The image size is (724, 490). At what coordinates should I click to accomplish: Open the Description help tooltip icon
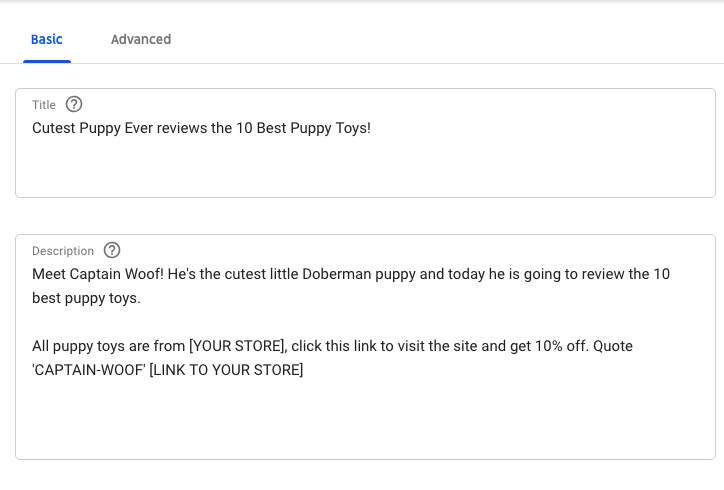coord(112,251)
